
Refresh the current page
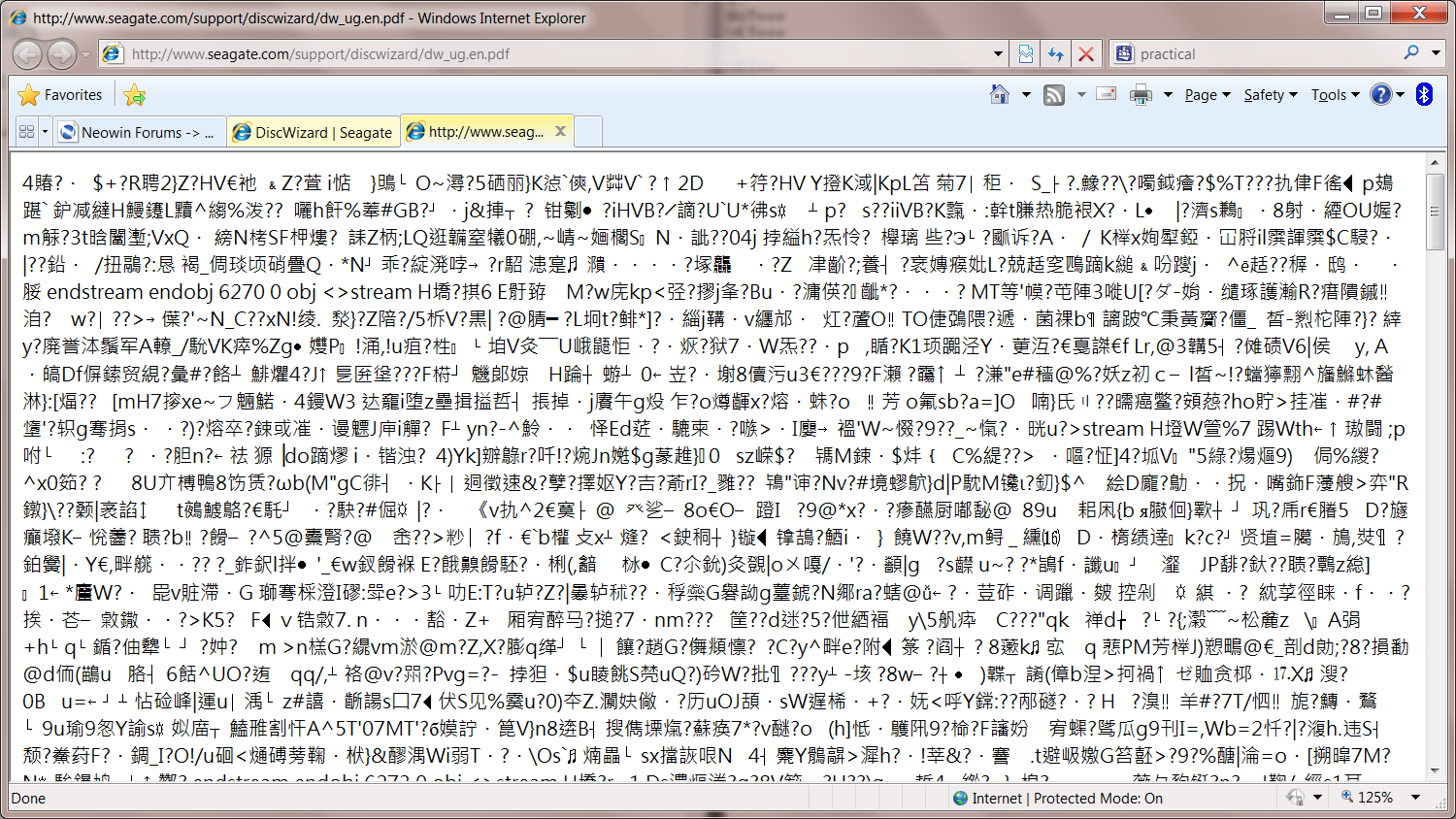click(x=1056, y=54)
